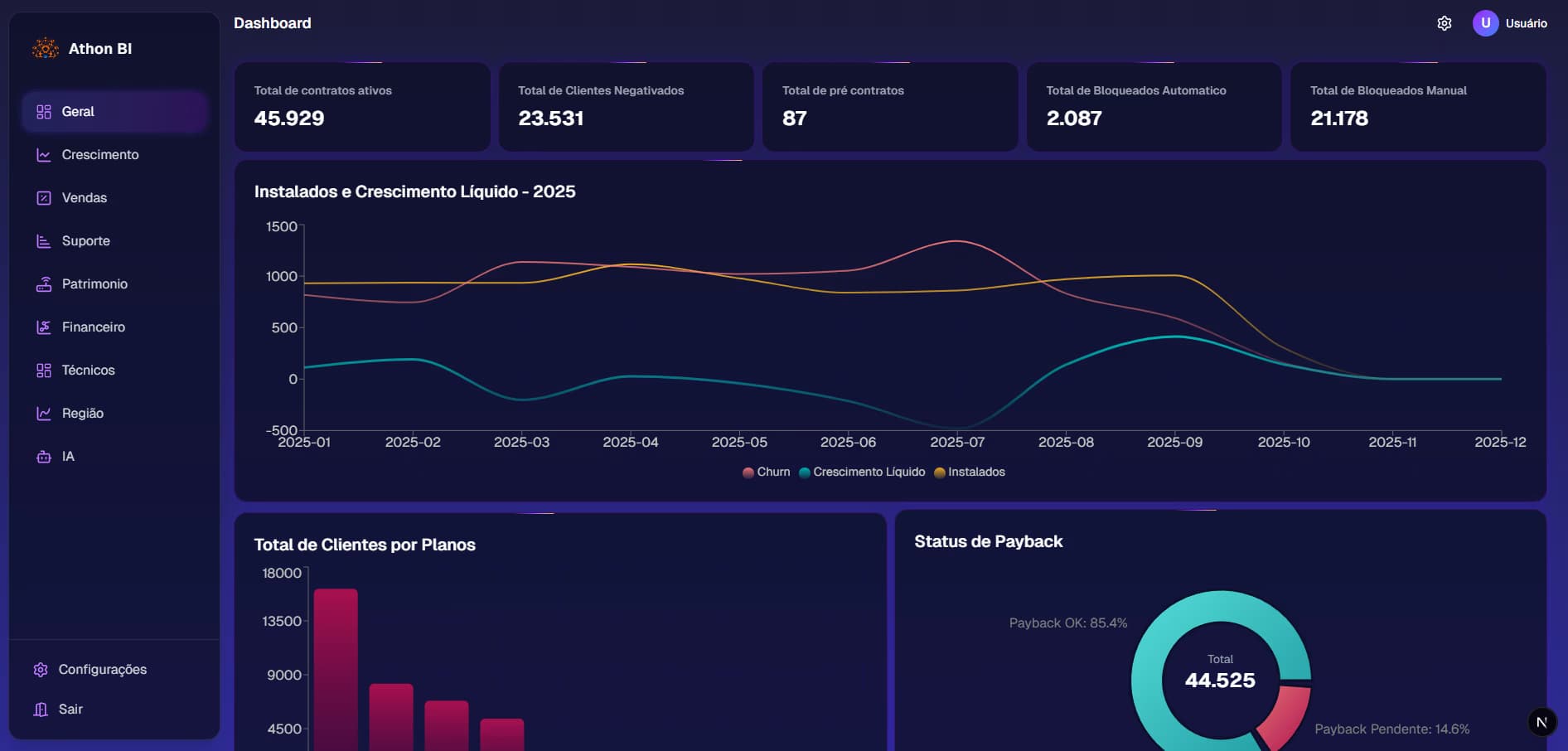Open the Técnicos menu item

coord(88,371)
